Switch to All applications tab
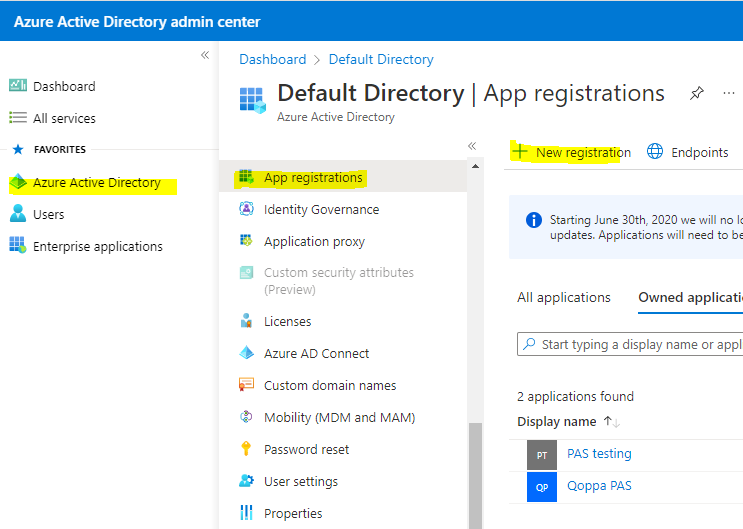This screenshot has height=529, width=743. click(563, 297)
